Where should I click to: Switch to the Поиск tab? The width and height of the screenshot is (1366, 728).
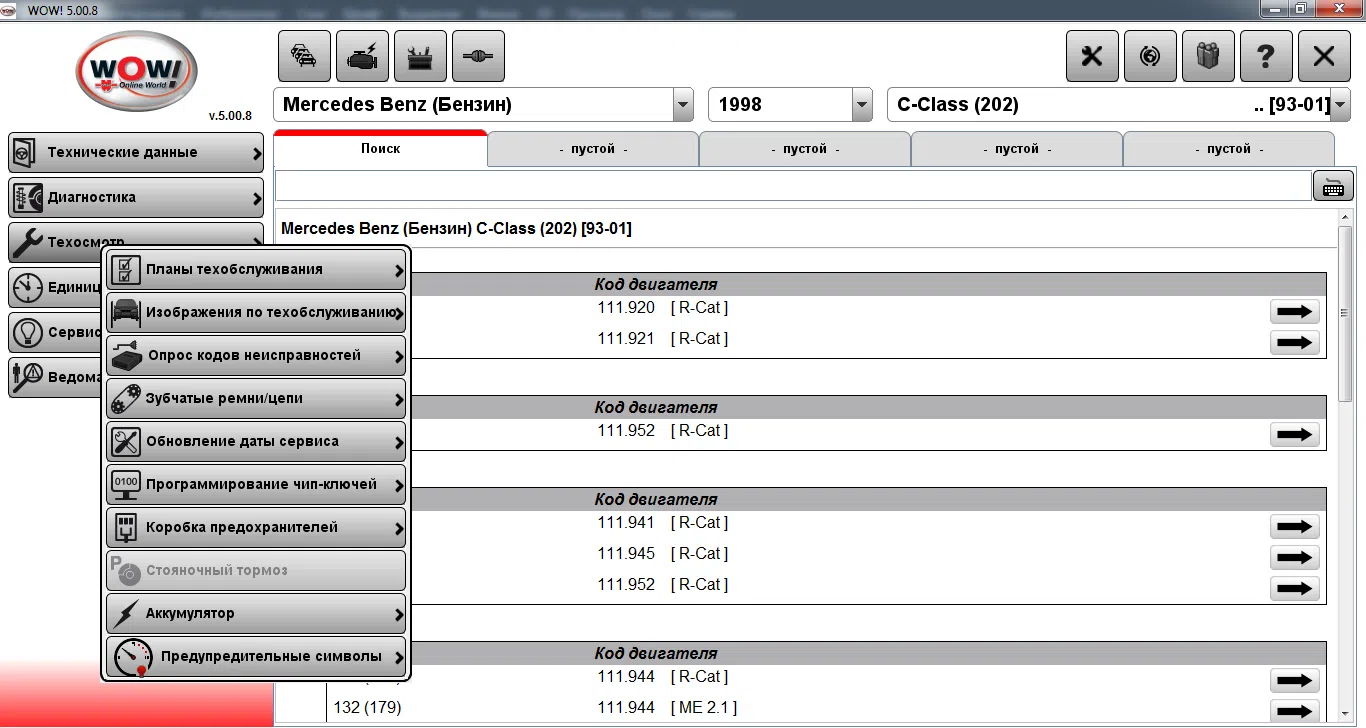click(380, 148)
